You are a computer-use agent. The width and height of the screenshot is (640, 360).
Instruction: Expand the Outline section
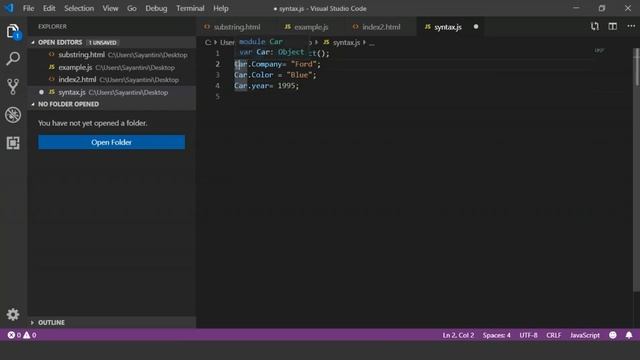(33, 322)
